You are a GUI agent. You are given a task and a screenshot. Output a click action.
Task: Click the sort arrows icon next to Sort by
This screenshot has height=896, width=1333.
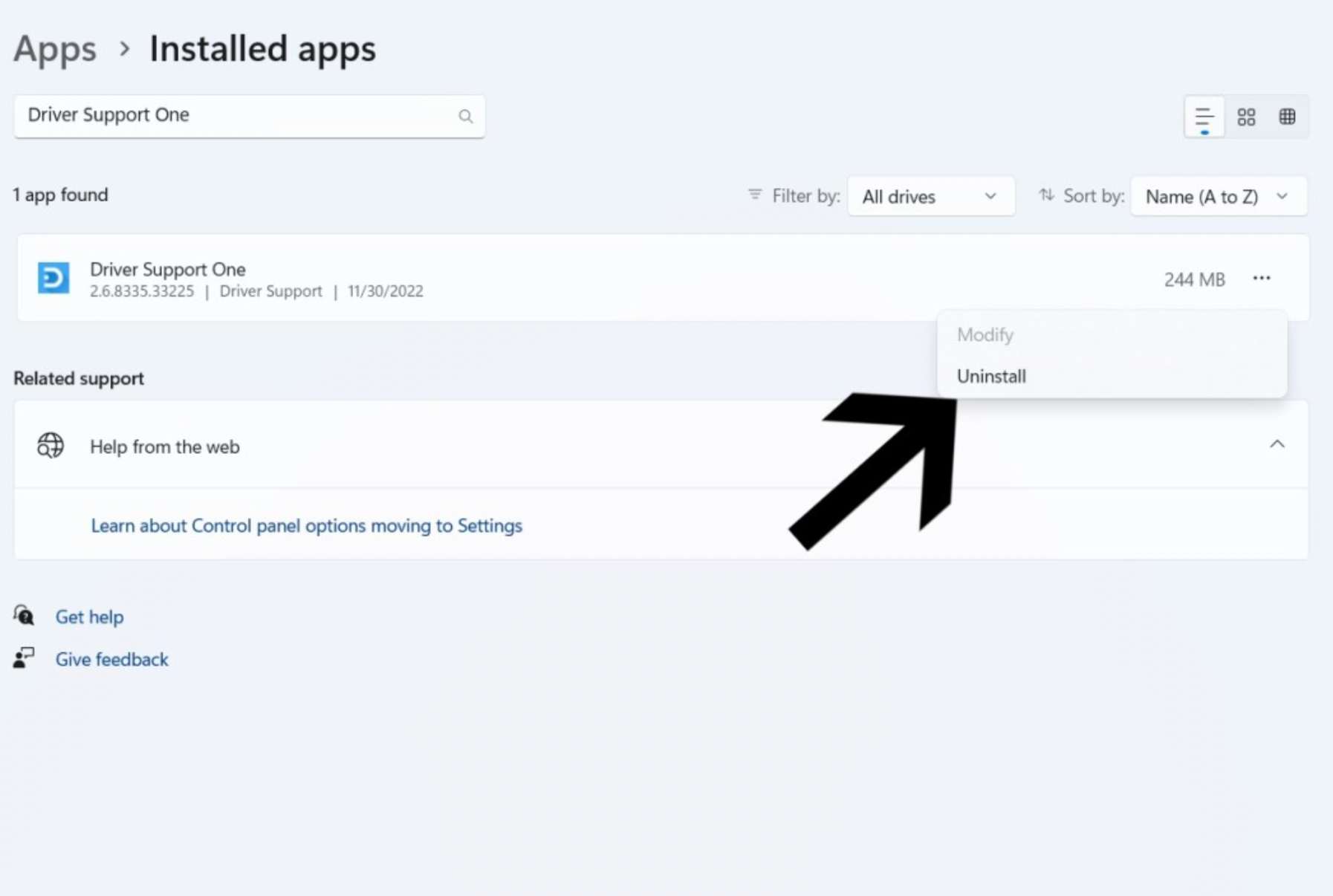1046,195
